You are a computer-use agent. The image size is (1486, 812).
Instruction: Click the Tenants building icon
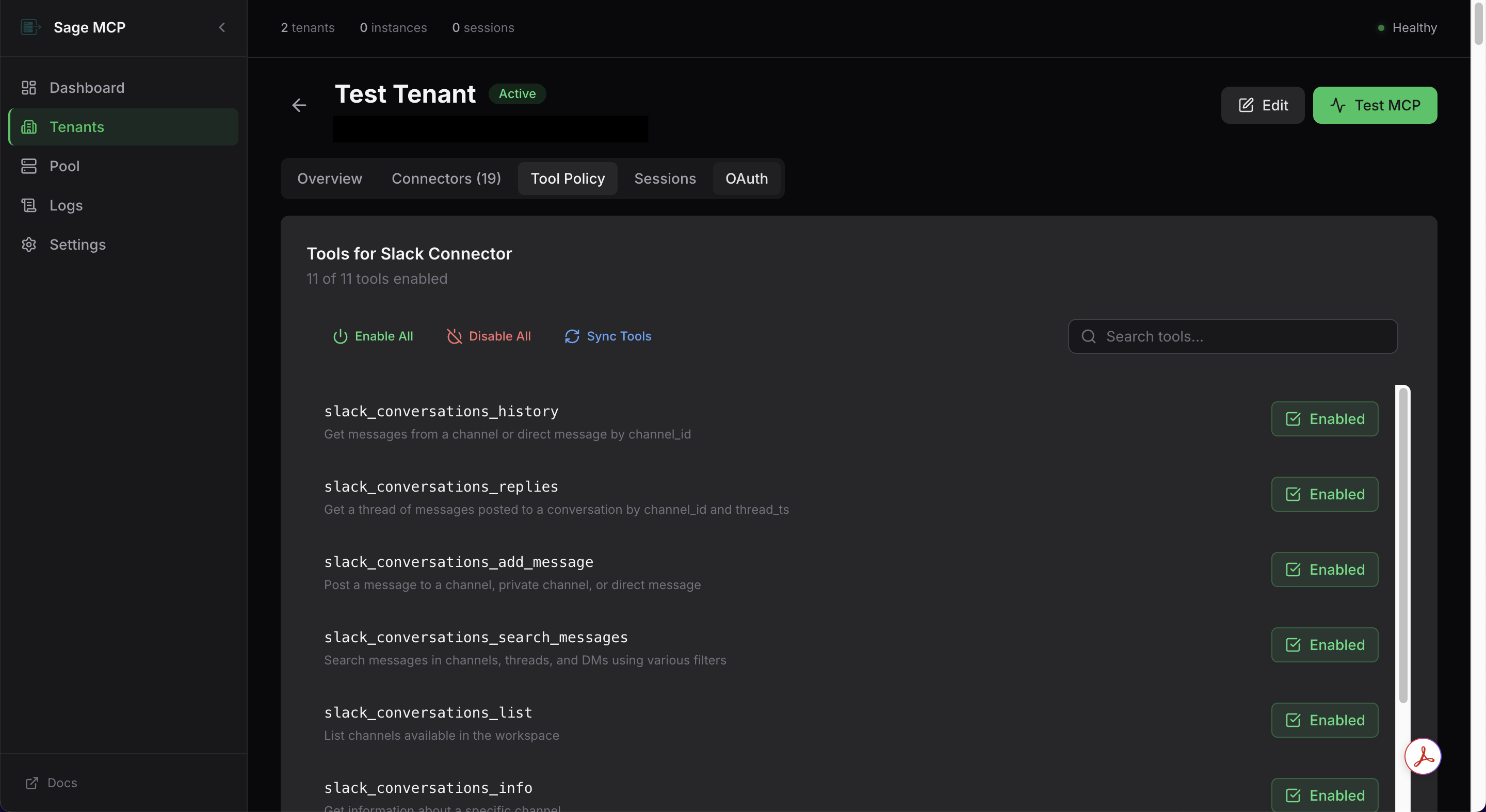pyautogui.click(x=29, y=127)
